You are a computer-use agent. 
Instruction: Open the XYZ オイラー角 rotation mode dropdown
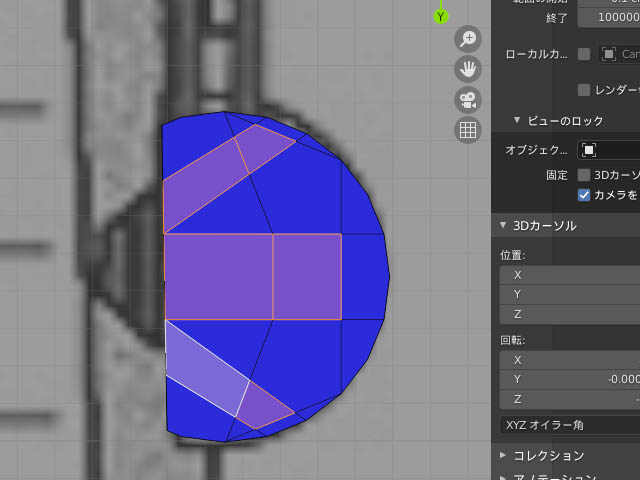click(x=570, y=425)
